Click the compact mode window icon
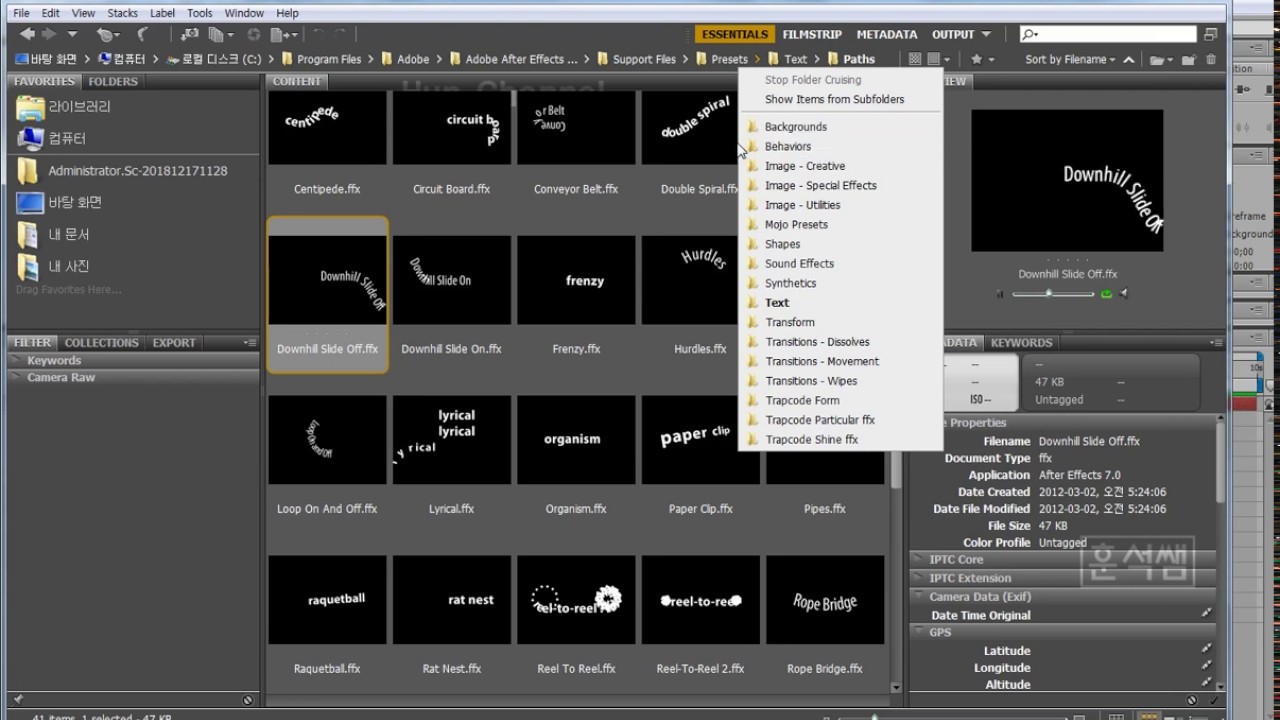 click(x=1211, y=34)
